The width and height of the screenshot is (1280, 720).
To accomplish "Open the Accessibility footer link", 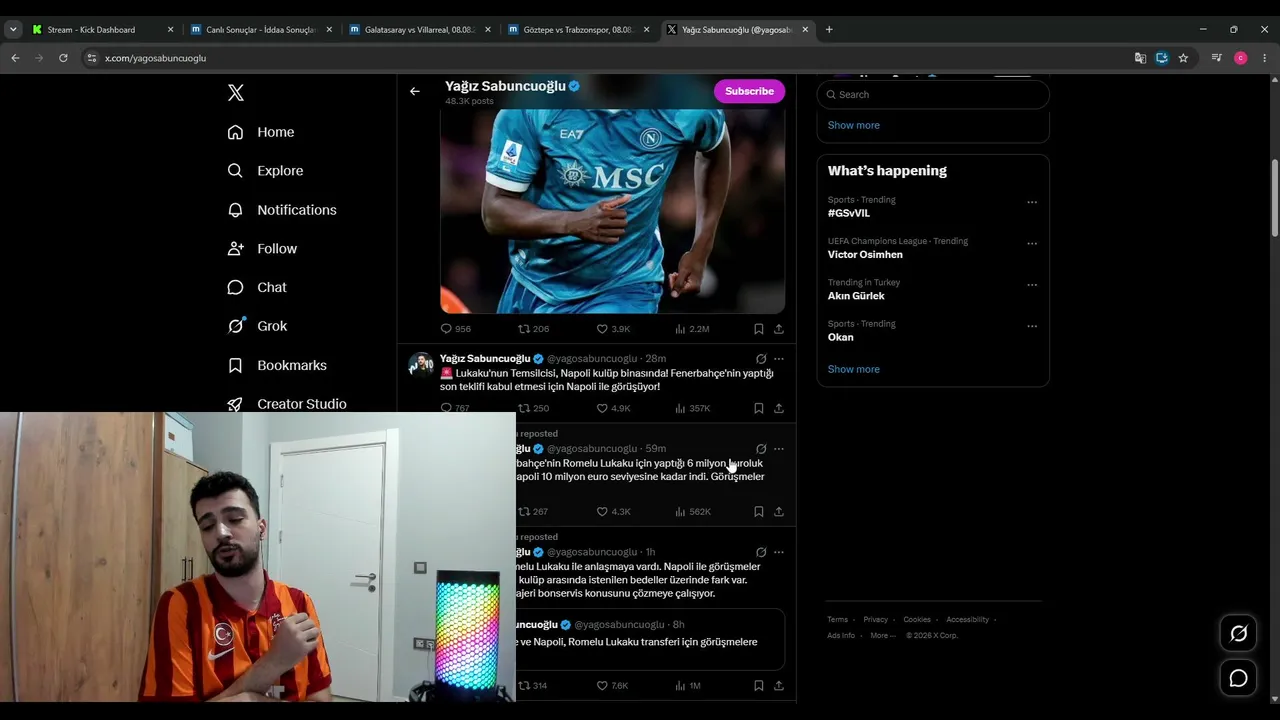I will coord(967,620).
